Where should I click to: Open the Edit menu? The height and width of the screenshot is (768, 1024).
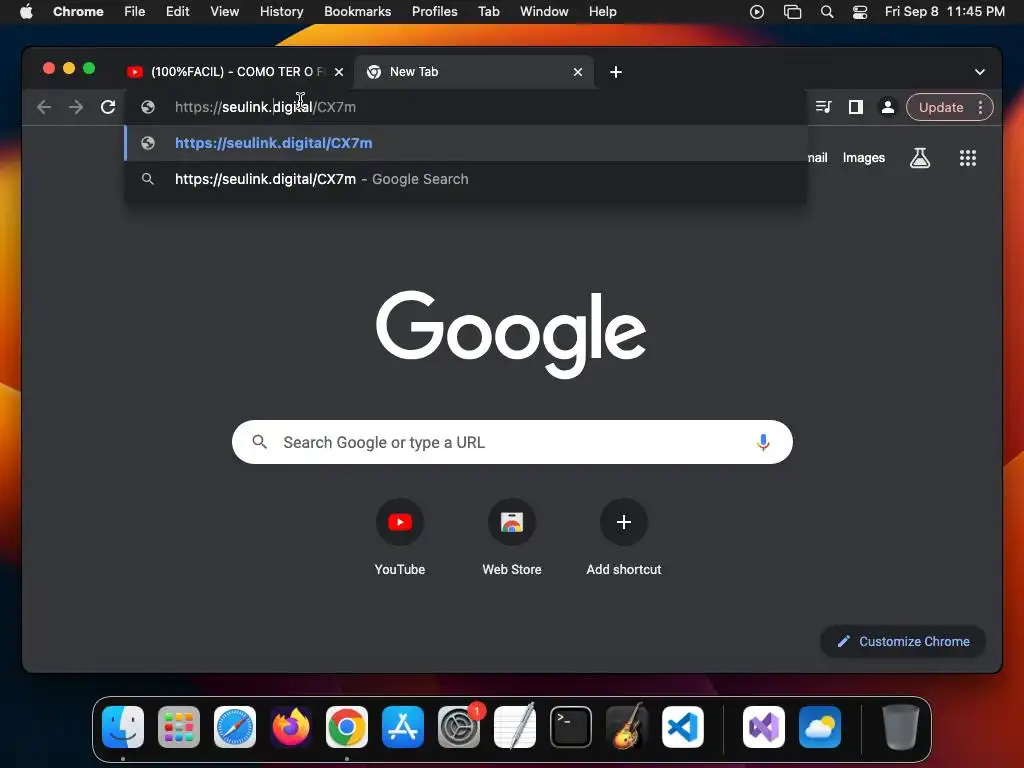point(178,12)
